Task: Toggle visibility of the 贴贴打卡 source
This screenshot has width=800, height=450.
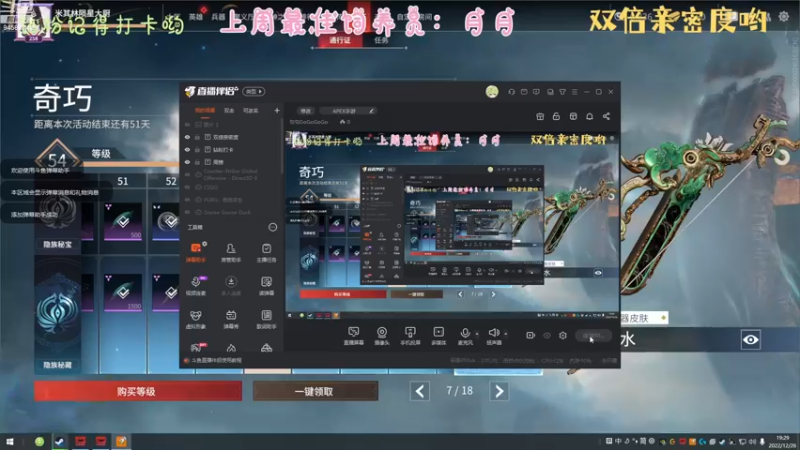Action: pyautogui.click(x=187, y=149)
